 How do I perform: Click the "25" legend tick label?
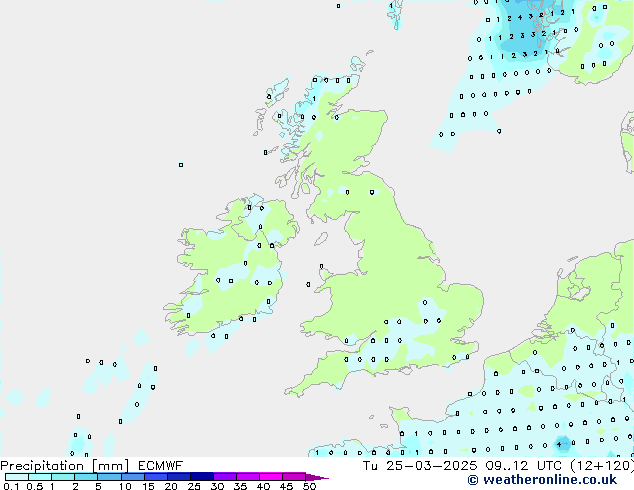coord(194,486)
